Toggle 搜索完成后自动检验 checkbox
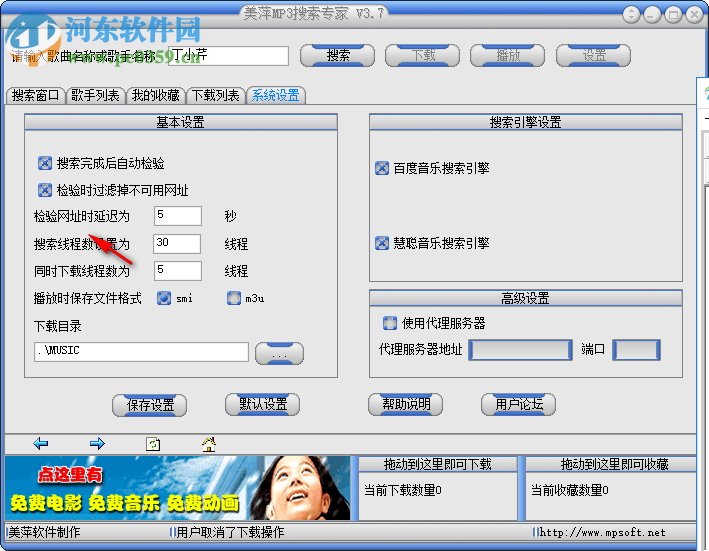 pos(45,163)
